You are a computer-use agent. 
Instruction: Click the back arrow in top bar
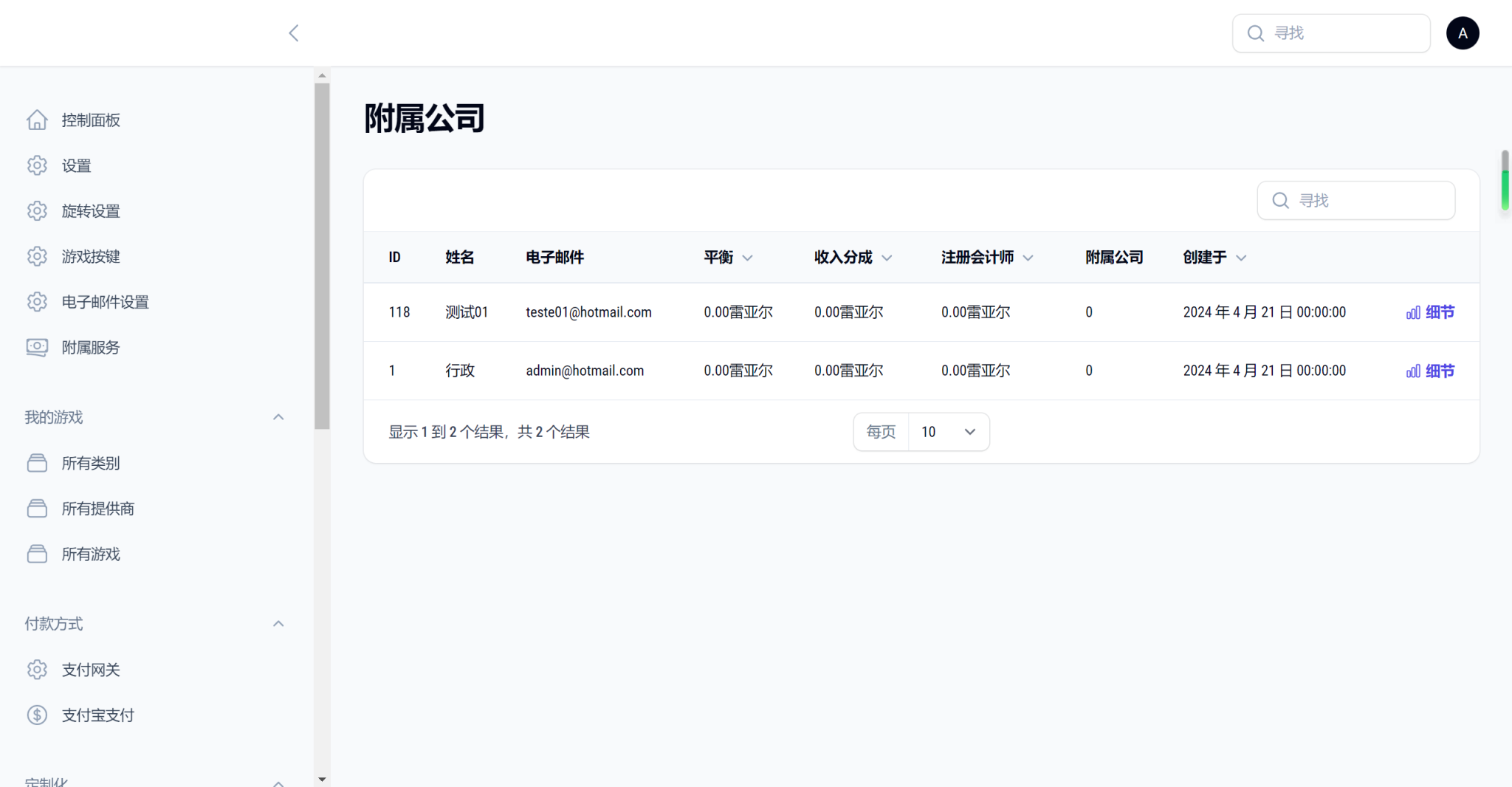pyautogui.click(x=294, y=33)
